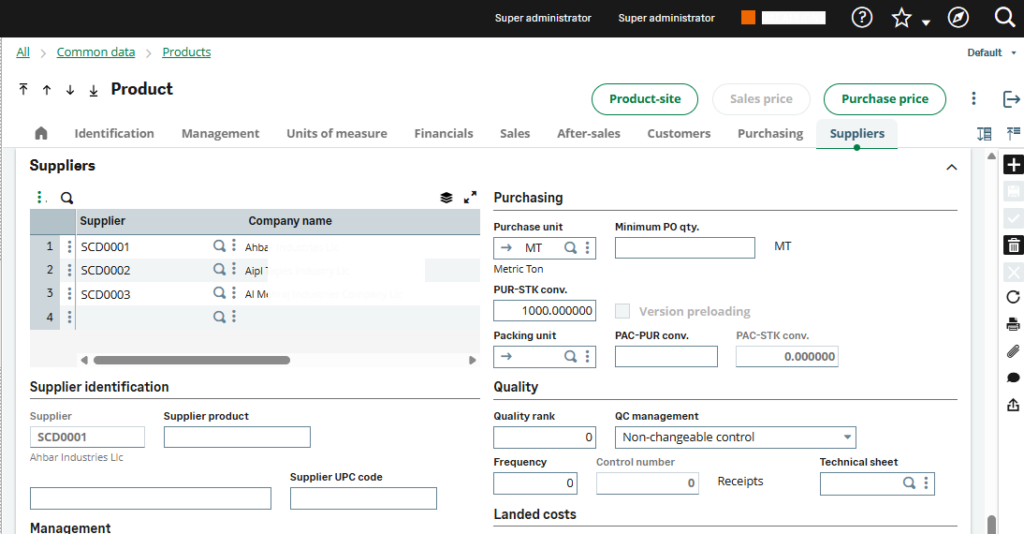Toggle the Version preloading checkbox

pyautogui.click(x=623, y=311)
